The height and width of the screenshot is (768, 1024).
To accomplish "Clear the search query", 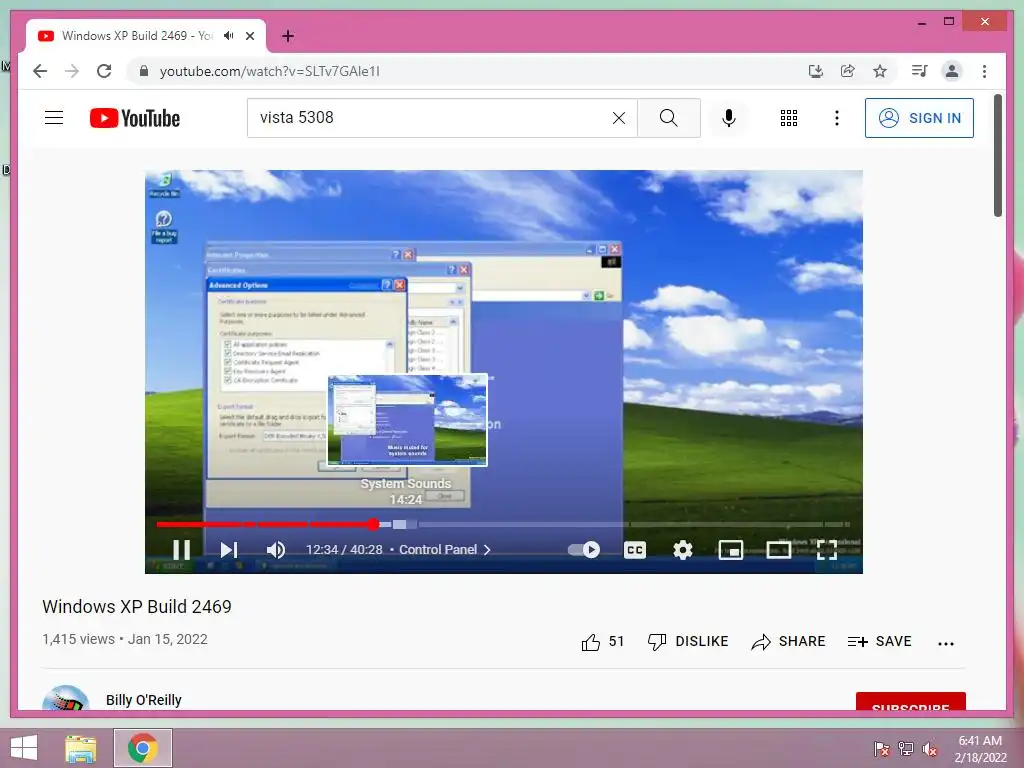I will (618, 118).
